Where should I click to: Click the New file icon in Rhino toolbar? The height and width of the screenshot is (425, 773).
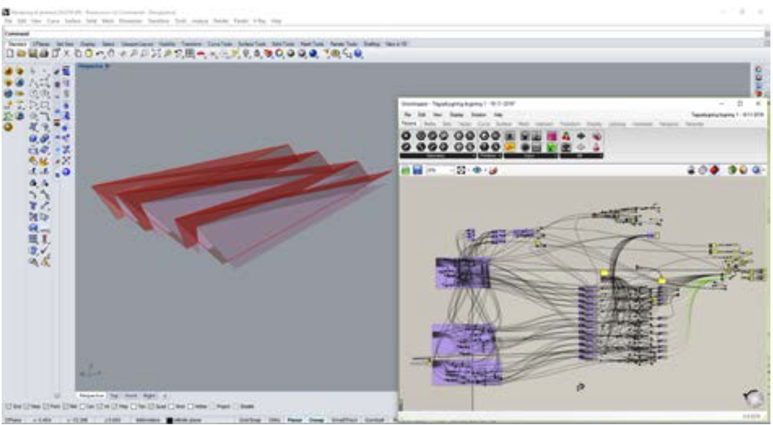point(10,53)
